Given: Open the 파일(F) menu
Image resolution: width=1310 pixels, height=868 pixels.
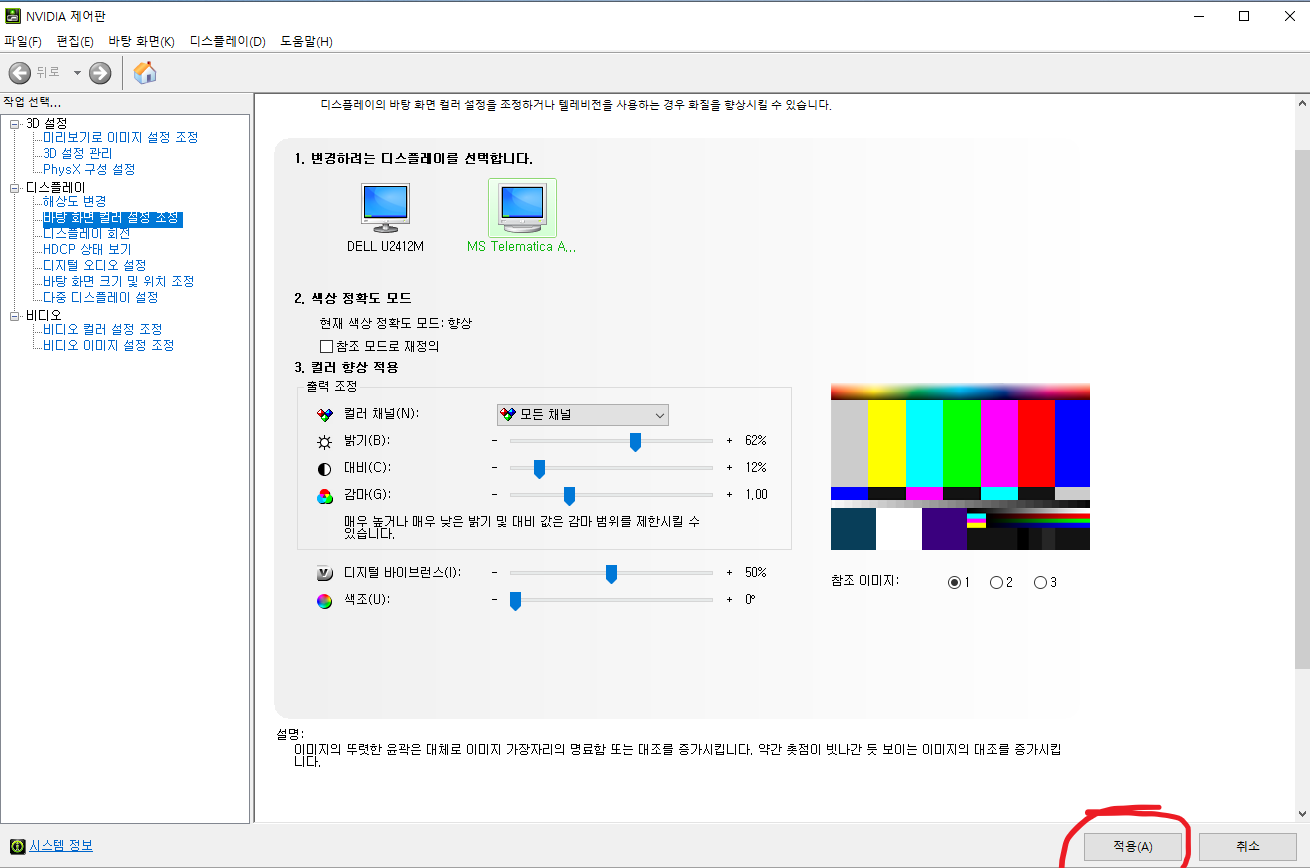Looking at the screenshot, I should point(23,41).
